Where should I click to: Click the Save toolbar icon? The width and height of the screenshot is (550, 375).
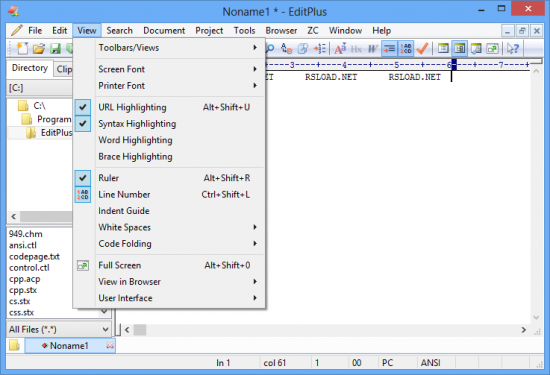(55, 48)
